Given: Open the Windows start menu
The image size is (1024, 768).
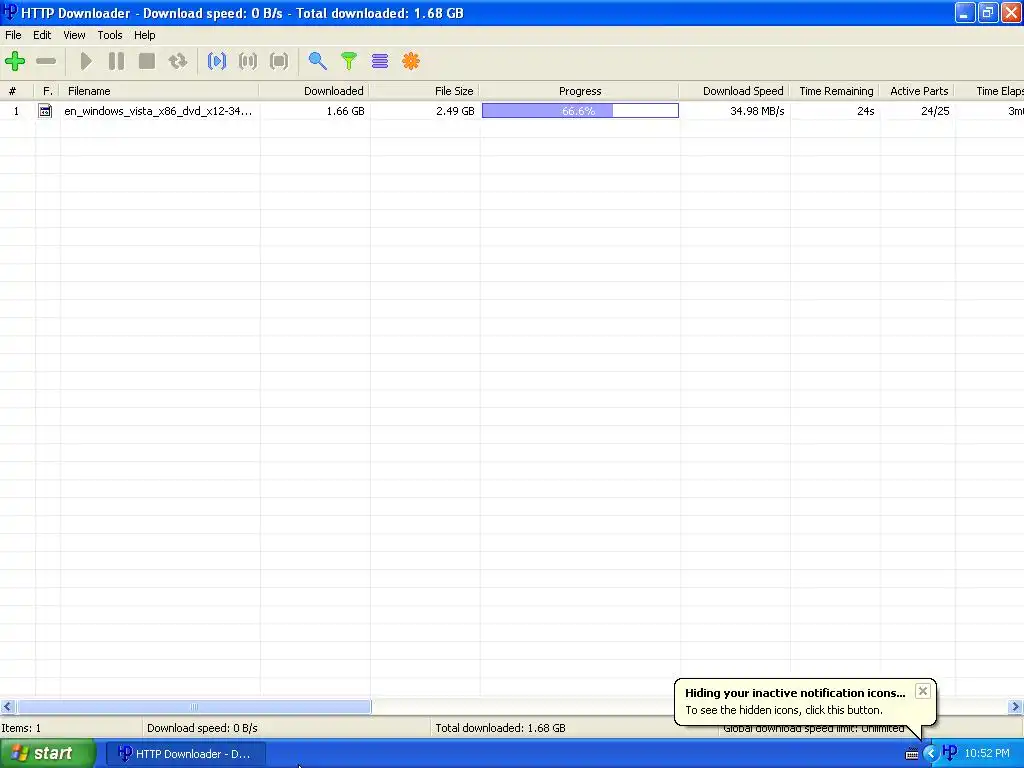Looking at the screenshot, I should pos(48,754).
